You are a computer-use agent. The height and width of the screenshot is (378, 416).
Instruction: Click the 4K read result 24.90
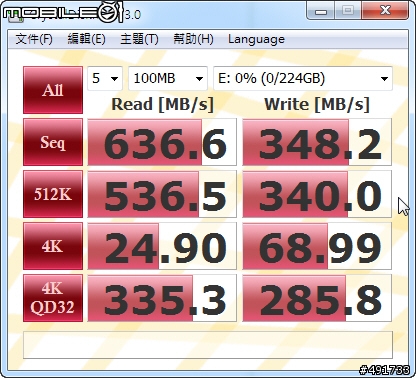click(162, 246)
